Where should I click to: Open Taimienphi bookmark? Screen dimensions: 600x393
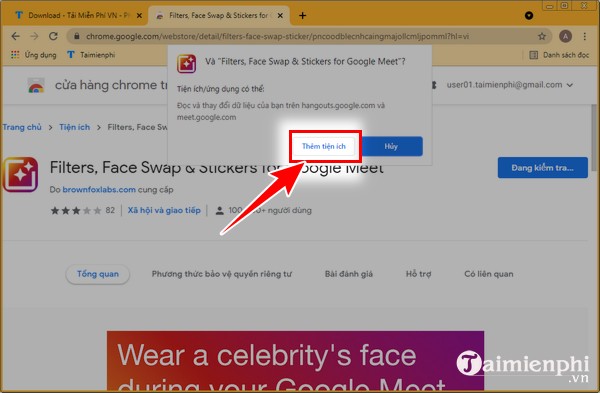click(91, 55)
